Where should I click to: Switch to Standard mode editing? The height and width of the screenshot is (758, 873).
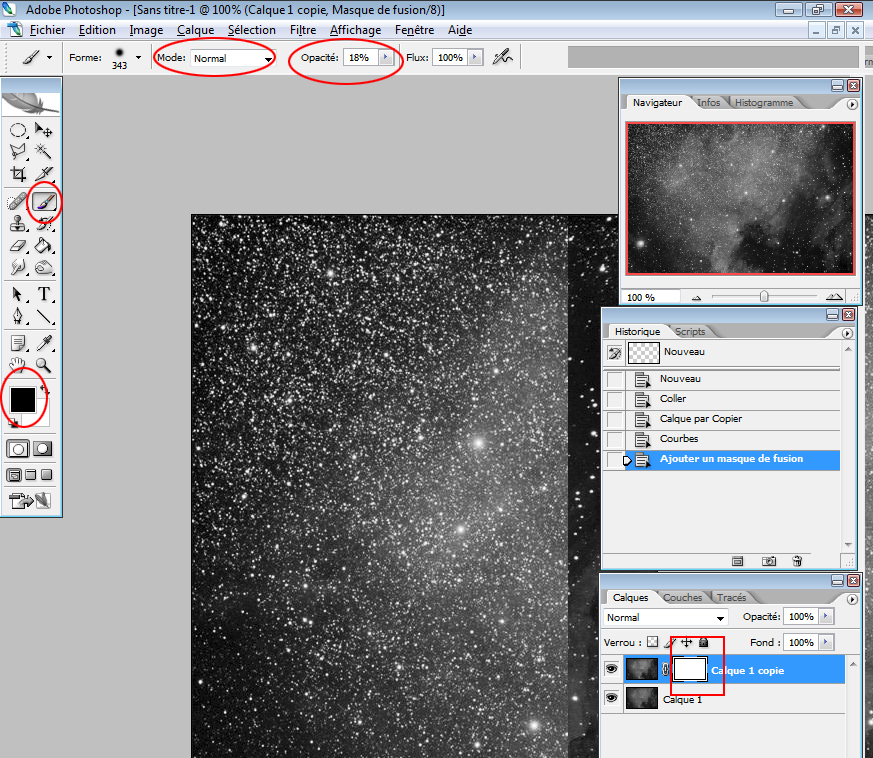pos(18,449)
